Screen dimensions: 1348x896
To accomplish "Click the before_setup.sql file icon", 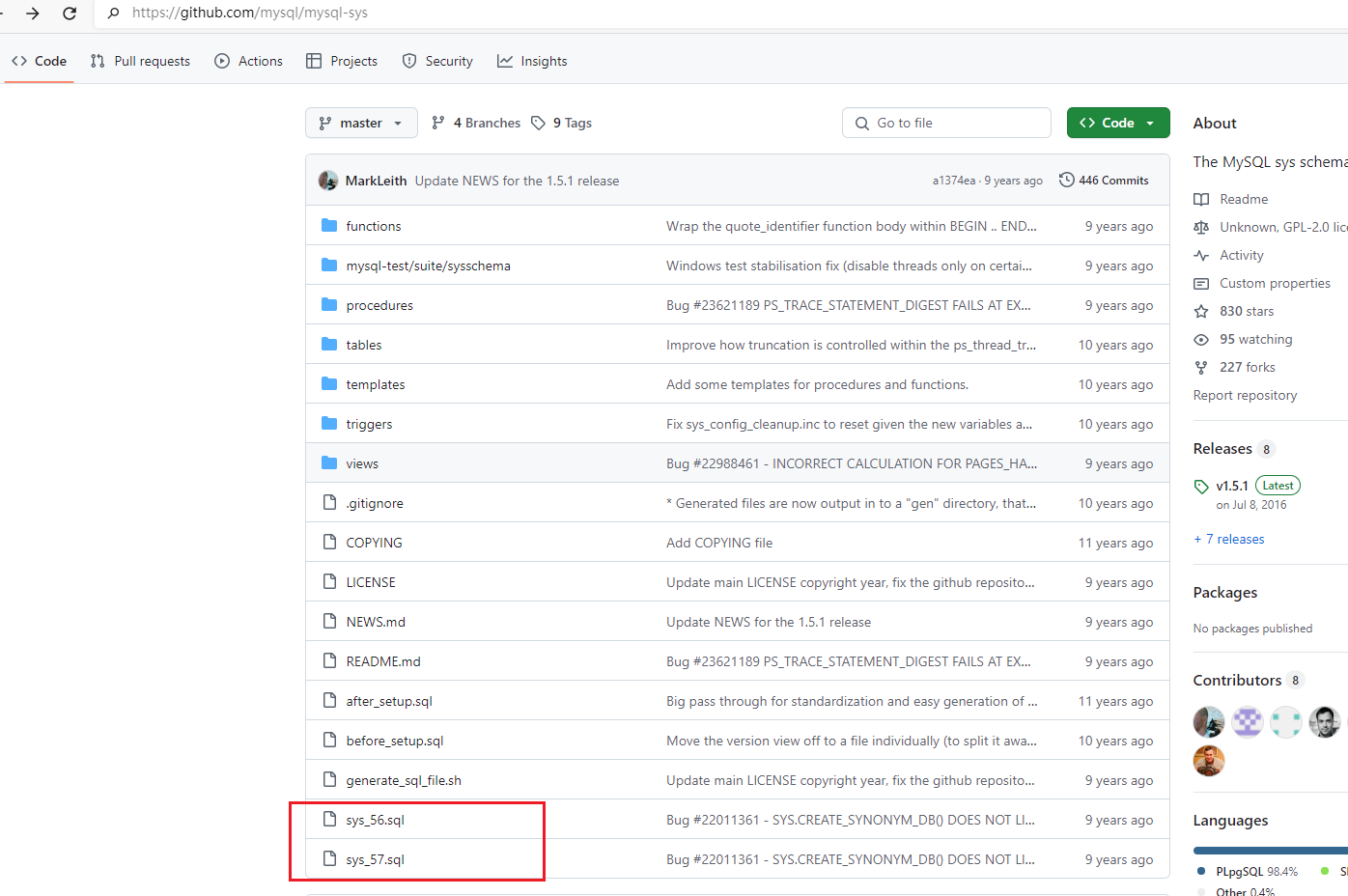I will point(329,741).
